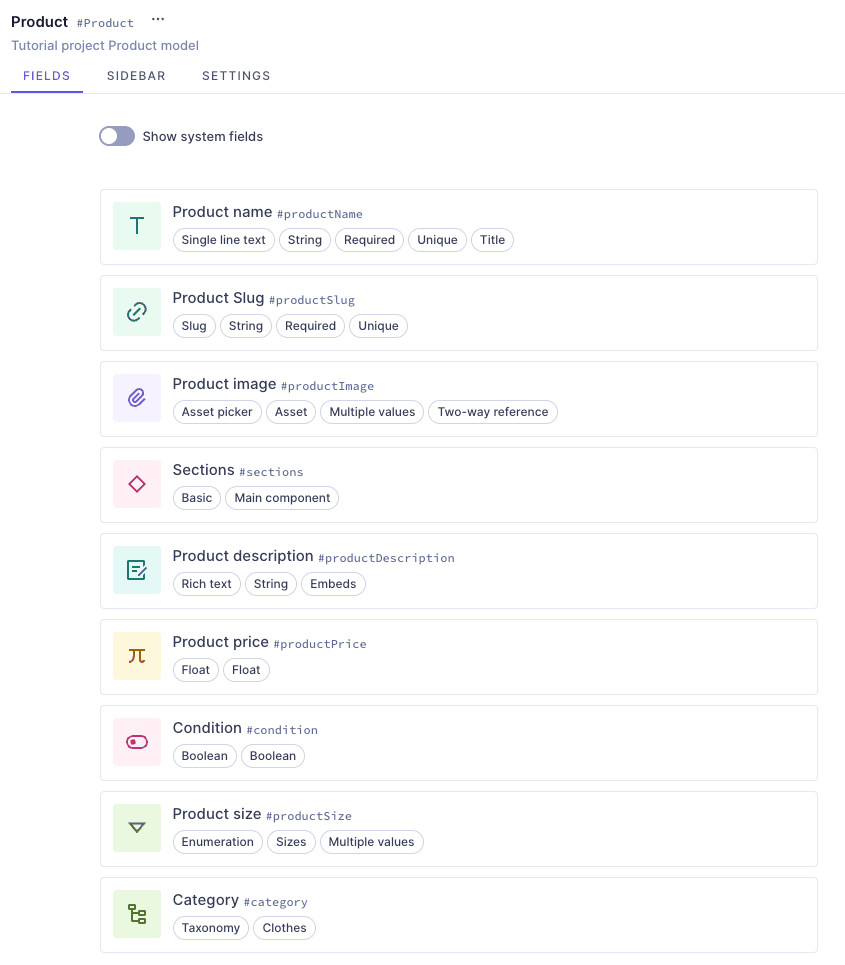Viewport: 845px width, 965px height.
Task: Switch to the SIDEBAR tab
Action: pyautogui.click(x=136, y=76)
